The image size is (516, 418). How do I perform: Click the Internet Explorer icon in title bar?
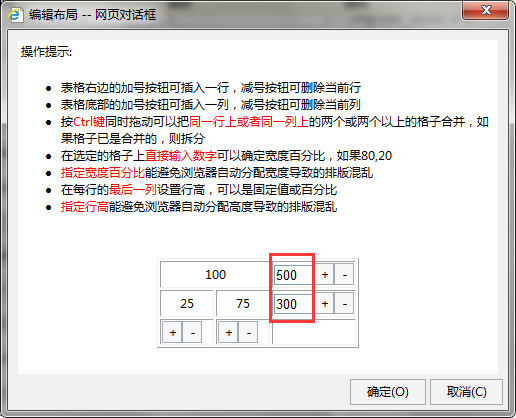coord(15,15)
